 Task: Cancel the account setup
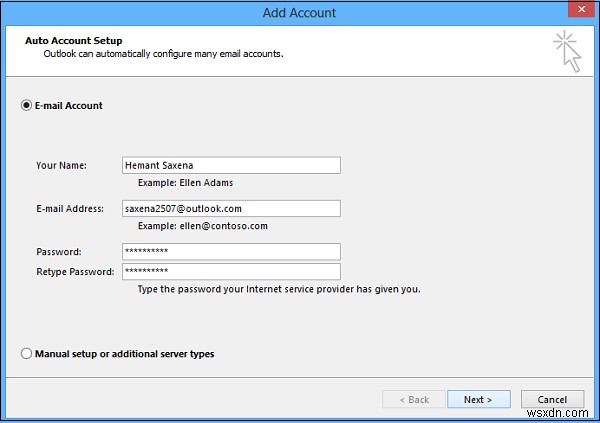pos(552,399)
